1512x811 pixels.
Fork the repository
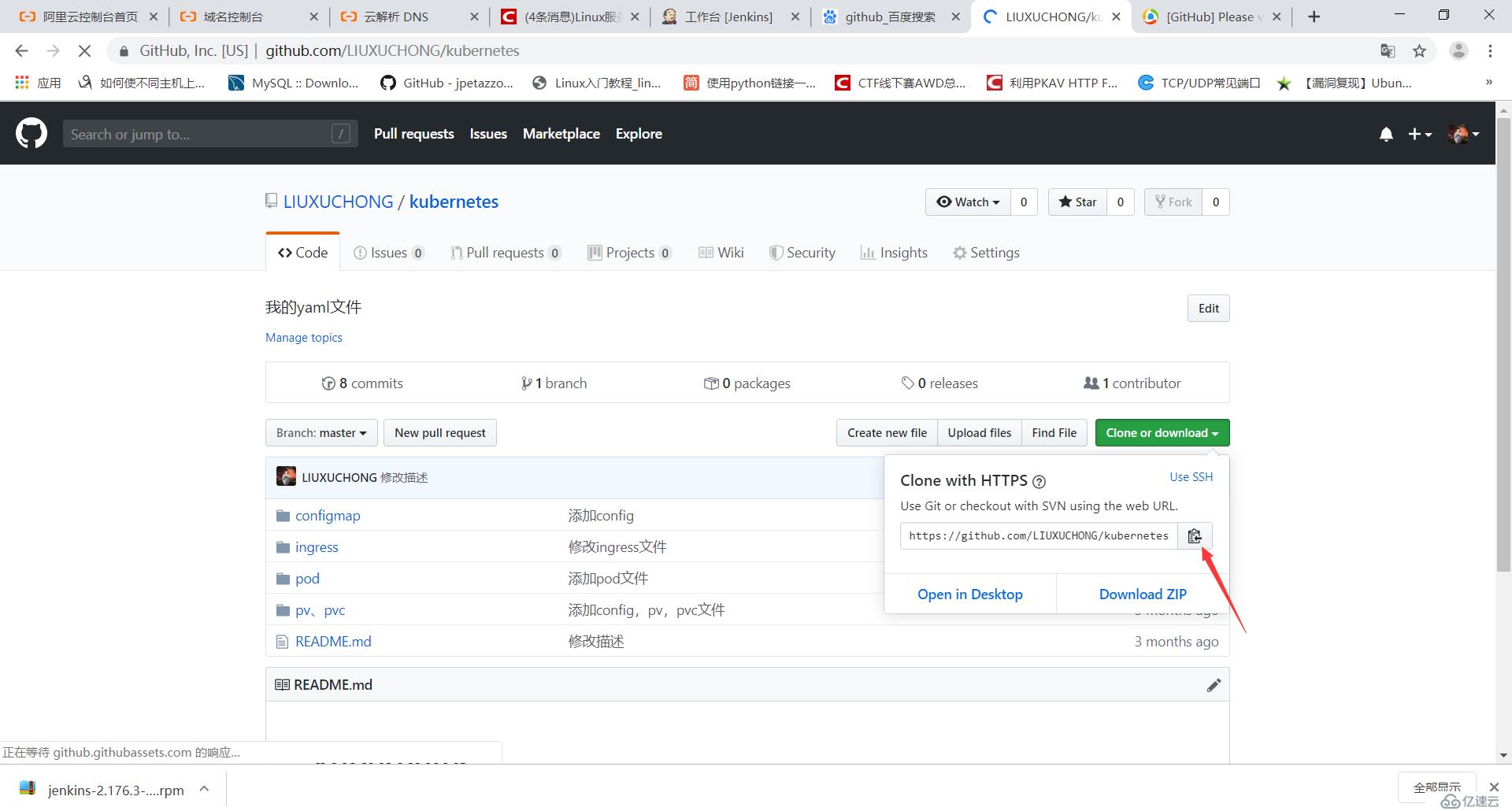point(1173,202)
